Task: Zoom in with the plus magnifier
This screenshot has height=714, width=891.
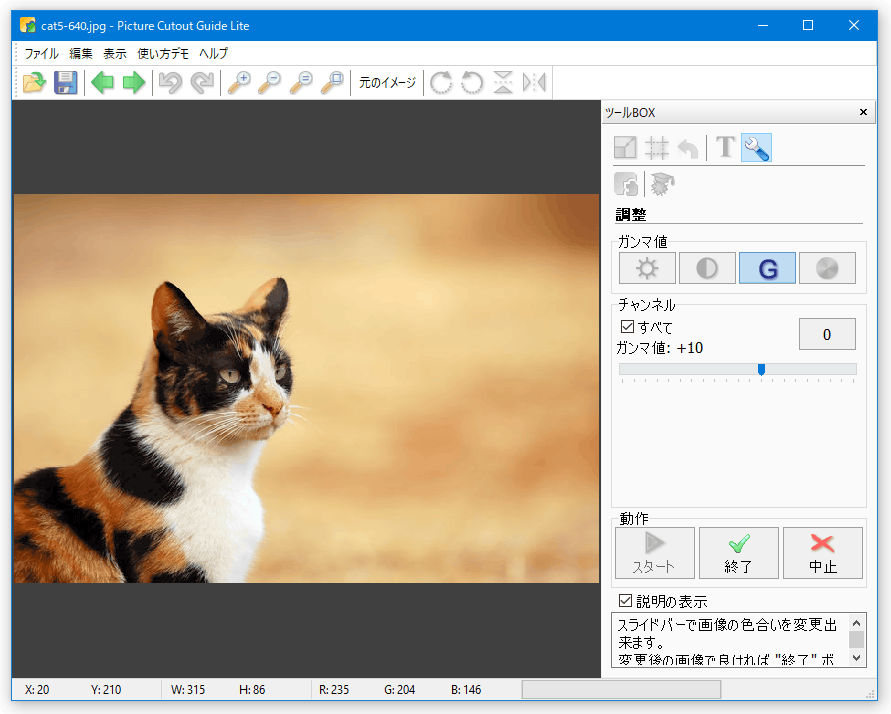Action: (x=239, y=82)
